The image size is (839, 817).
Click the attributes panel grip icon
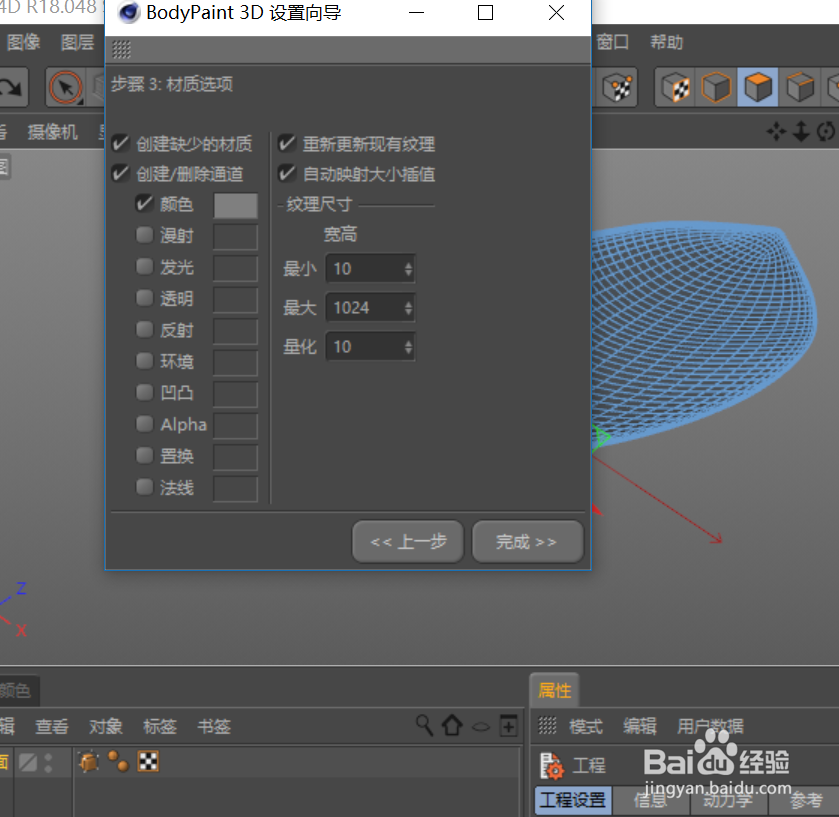coord(547,726)
